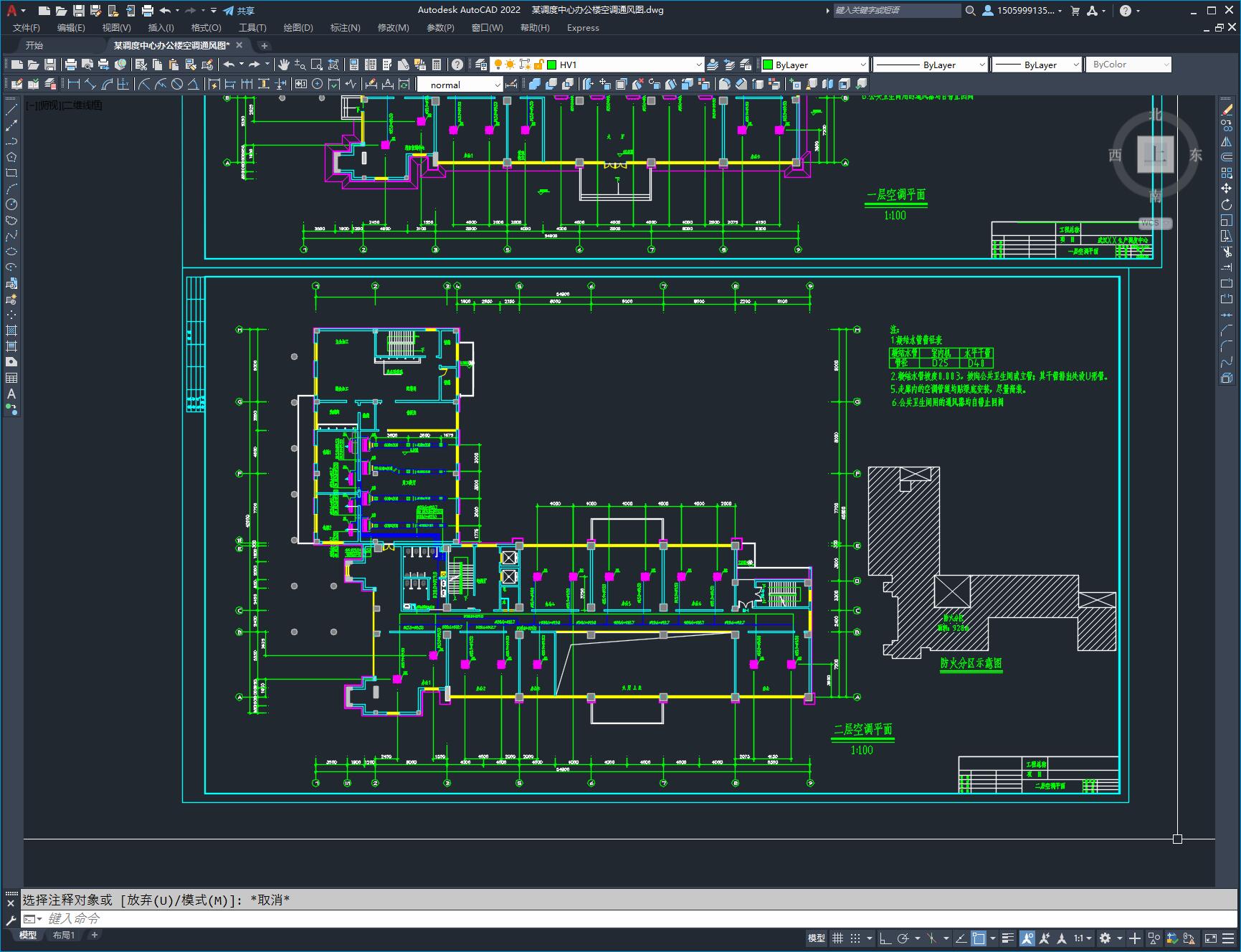Click the keyword search box in title bar

pyautogui.click(x=897, y=11)
